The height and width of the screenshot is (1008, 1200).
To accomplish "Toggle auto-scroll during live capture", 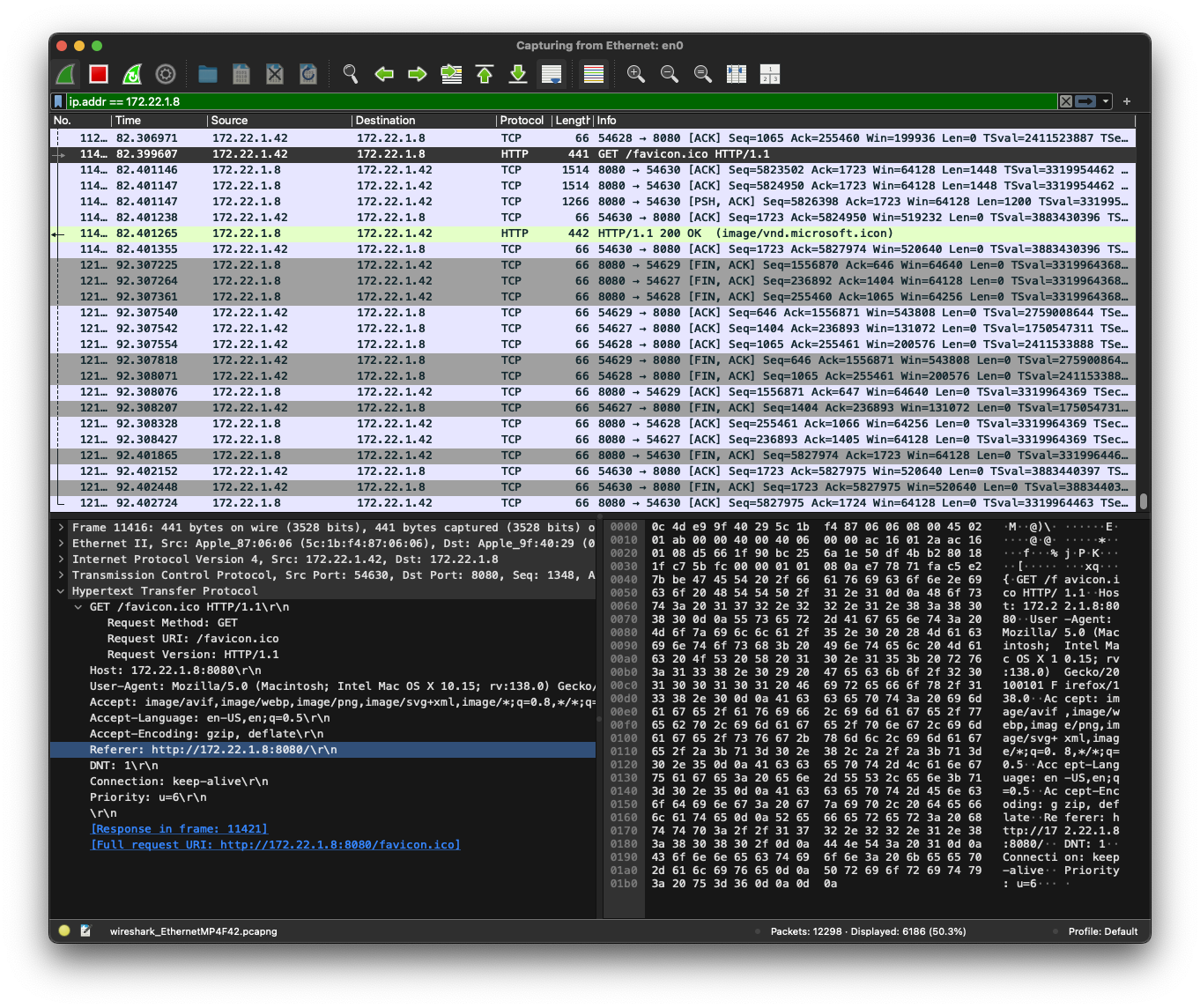I will (552, 74).
